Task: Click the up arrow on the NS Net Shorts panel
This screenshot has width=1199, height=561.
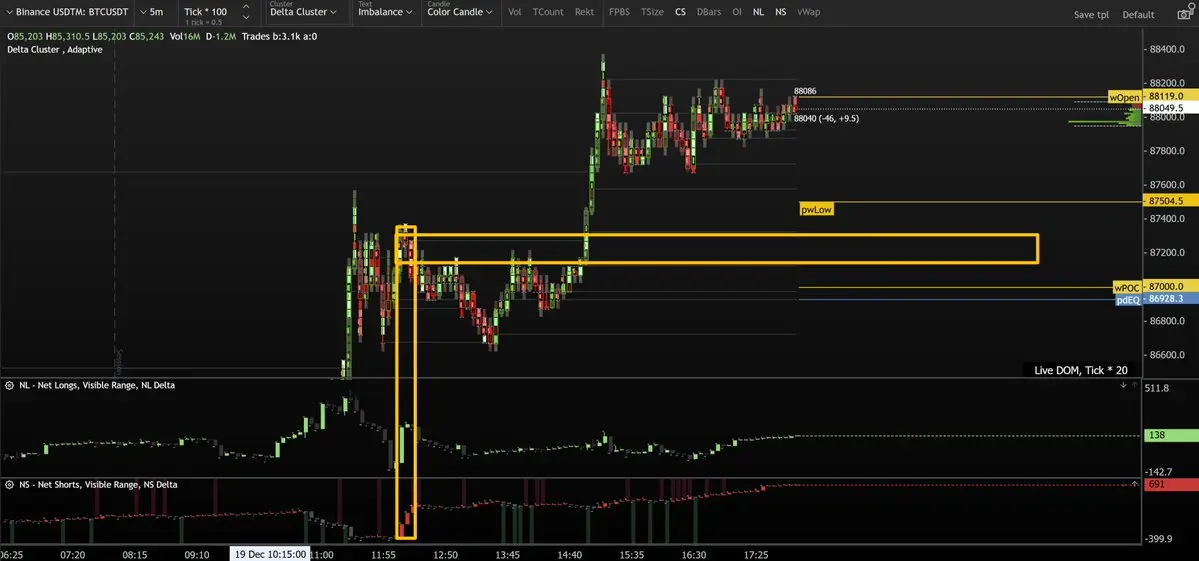Action: pos(1135,485)
